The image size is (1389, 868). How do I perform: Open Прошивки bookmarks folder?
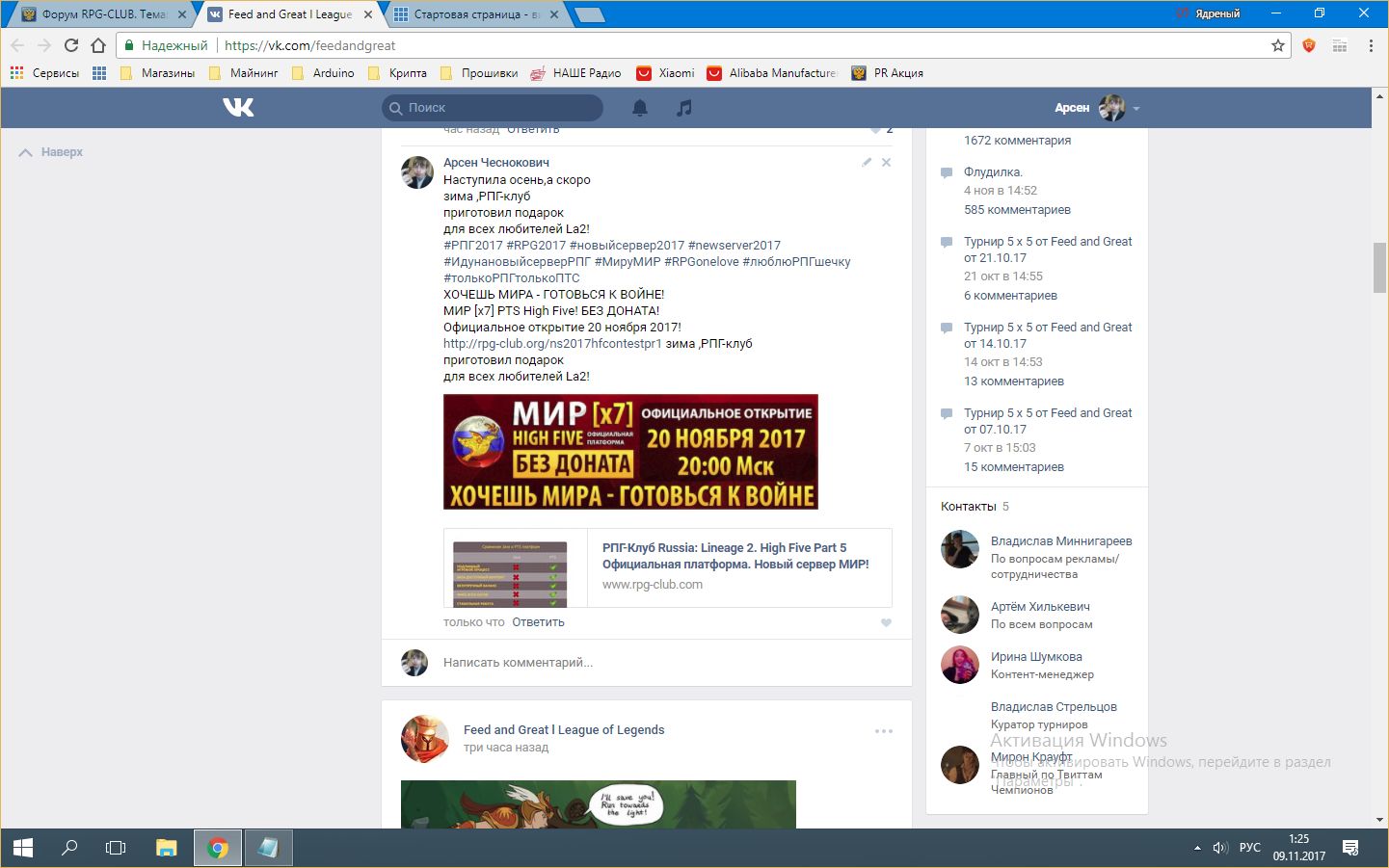click(479, 73)
